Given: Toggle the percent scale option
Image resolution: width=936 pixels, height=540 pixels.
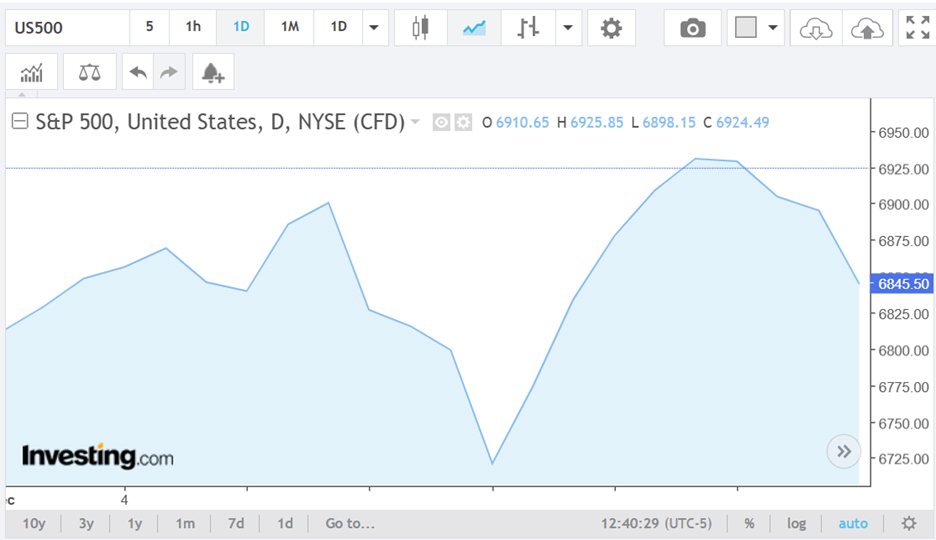Looking at the screenshot, I should [749, 523].
